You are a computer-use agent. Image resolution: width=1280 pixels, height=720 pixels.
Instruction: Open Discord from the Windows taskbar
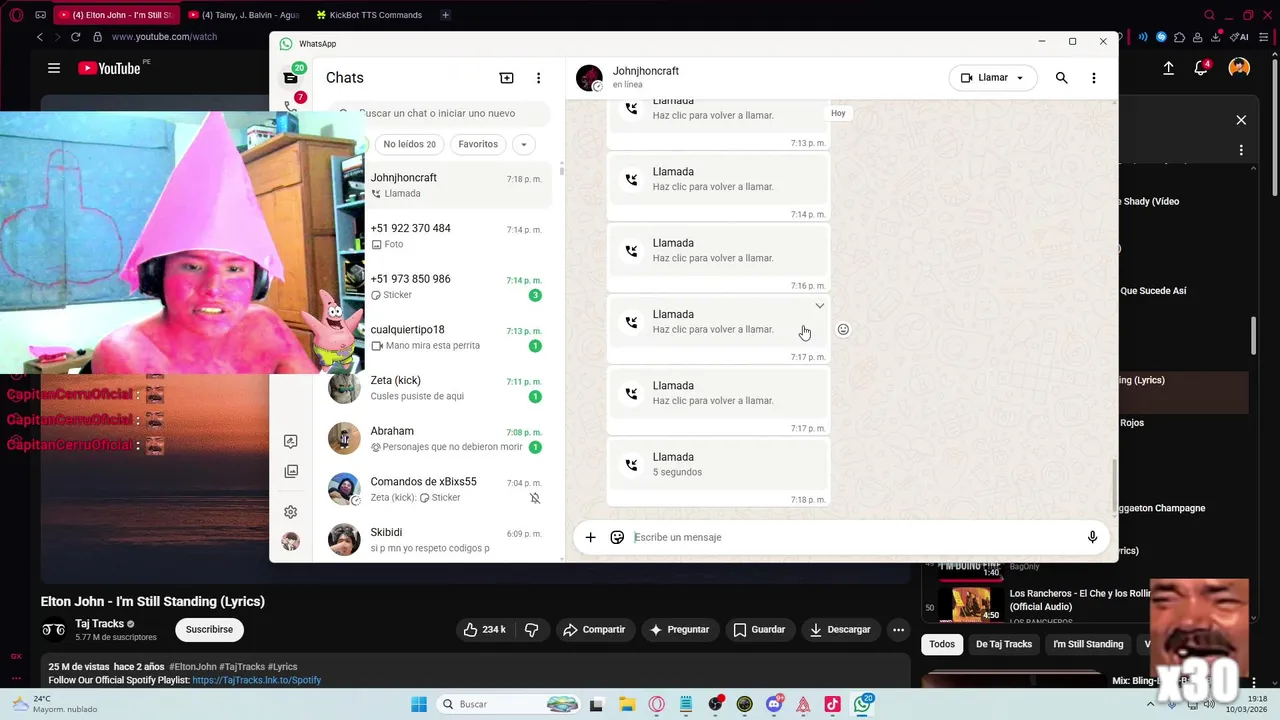(x=773, y=704)
